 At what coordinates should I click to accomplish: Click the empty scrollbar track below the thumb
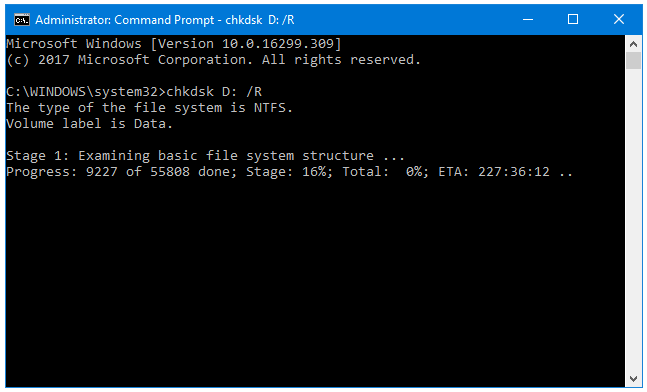[633, 219]
